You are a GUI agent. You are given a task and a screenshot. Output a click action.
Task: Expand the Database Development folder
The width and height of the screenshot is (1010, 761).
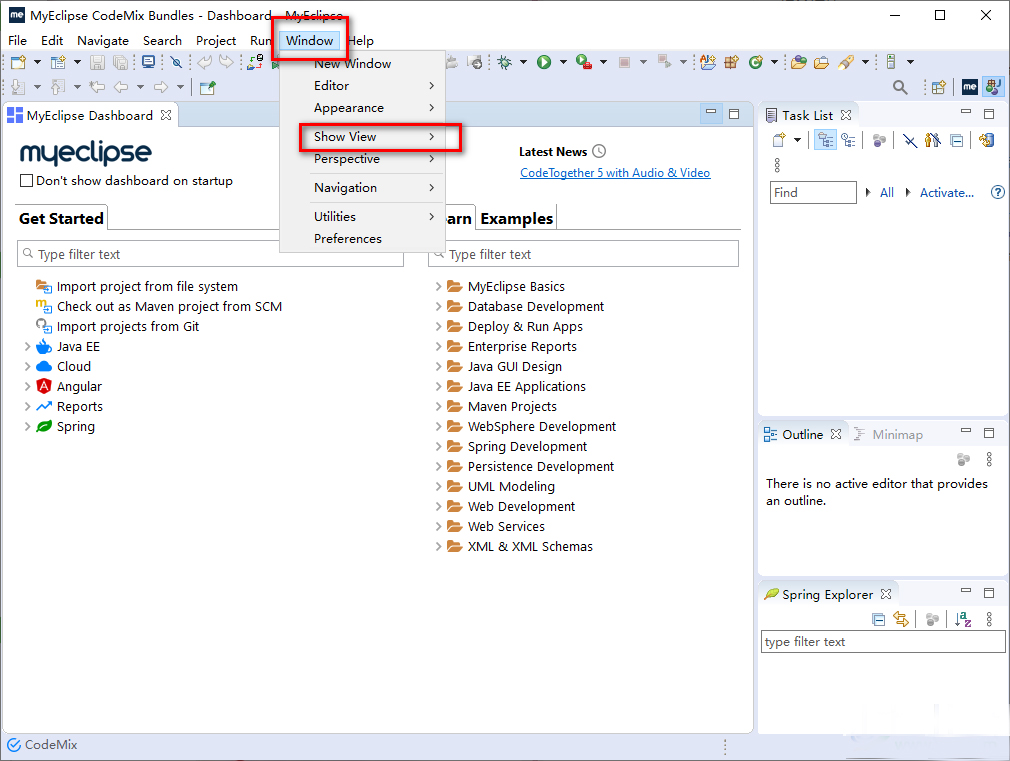(x=438, y=307)
